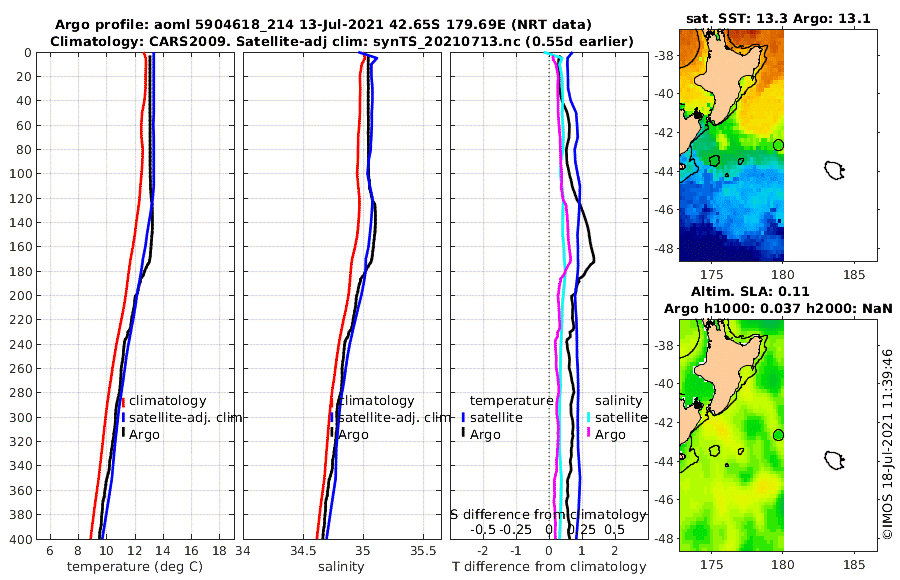Click 'S difference from climatology' label
This screenshot has width=900, height=580.
(x=548, y=515)
